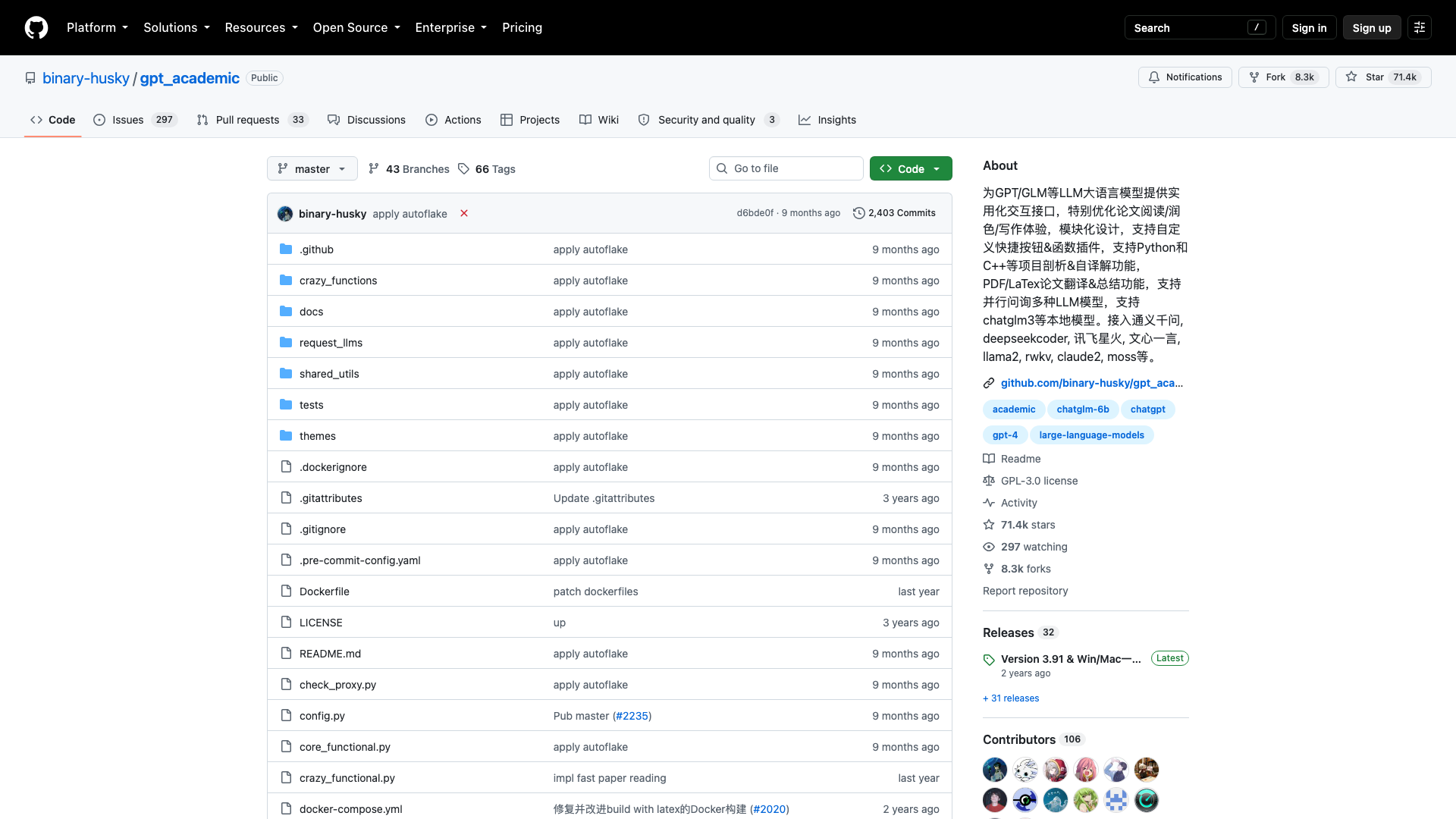
Task: Click the first contributor avatar
Action: click(995, 770)
